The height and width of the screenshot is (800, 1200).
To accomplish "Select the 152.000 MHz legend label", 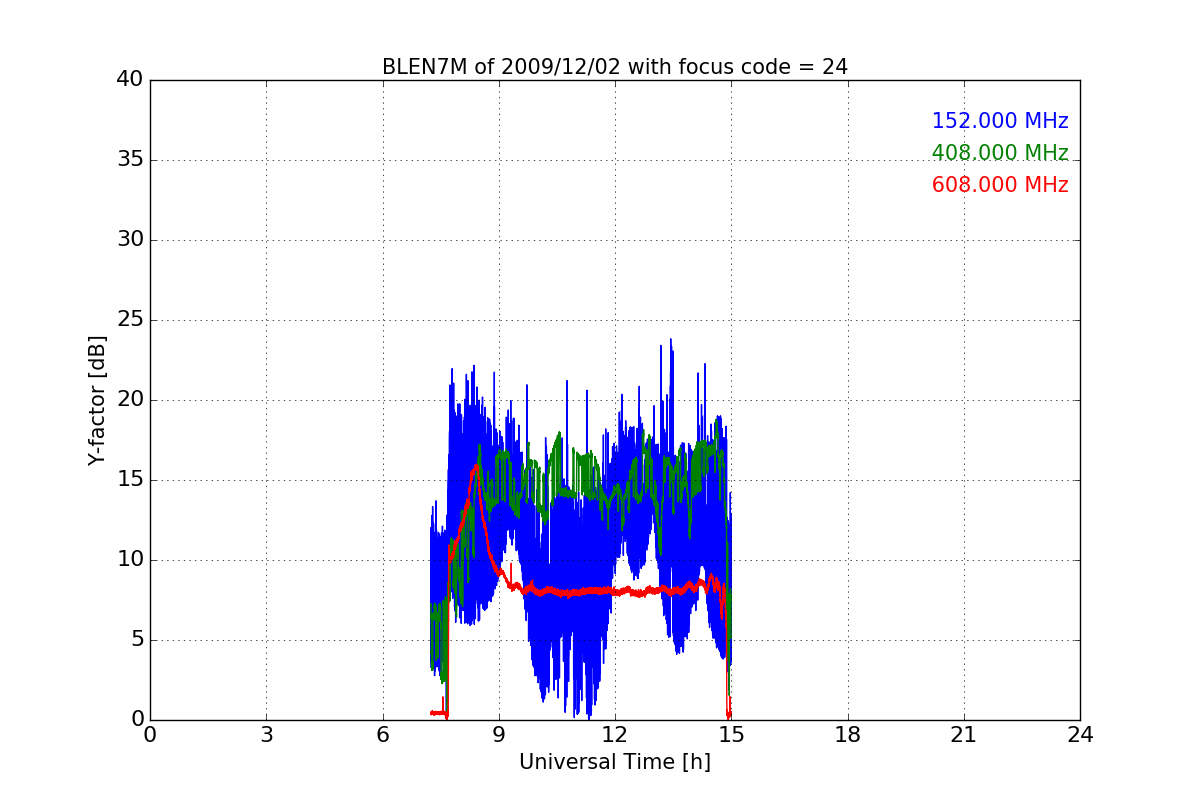I will (1000, 121).
